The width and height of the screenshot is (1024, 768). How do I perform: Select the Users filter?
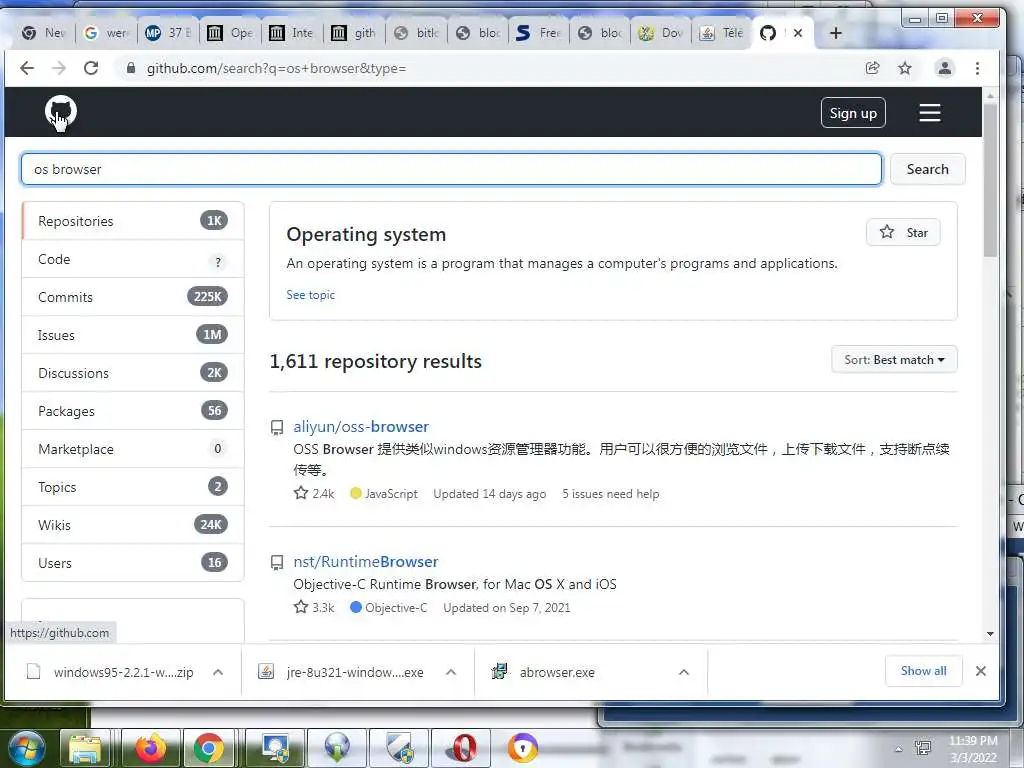click(x=133, y=563)
